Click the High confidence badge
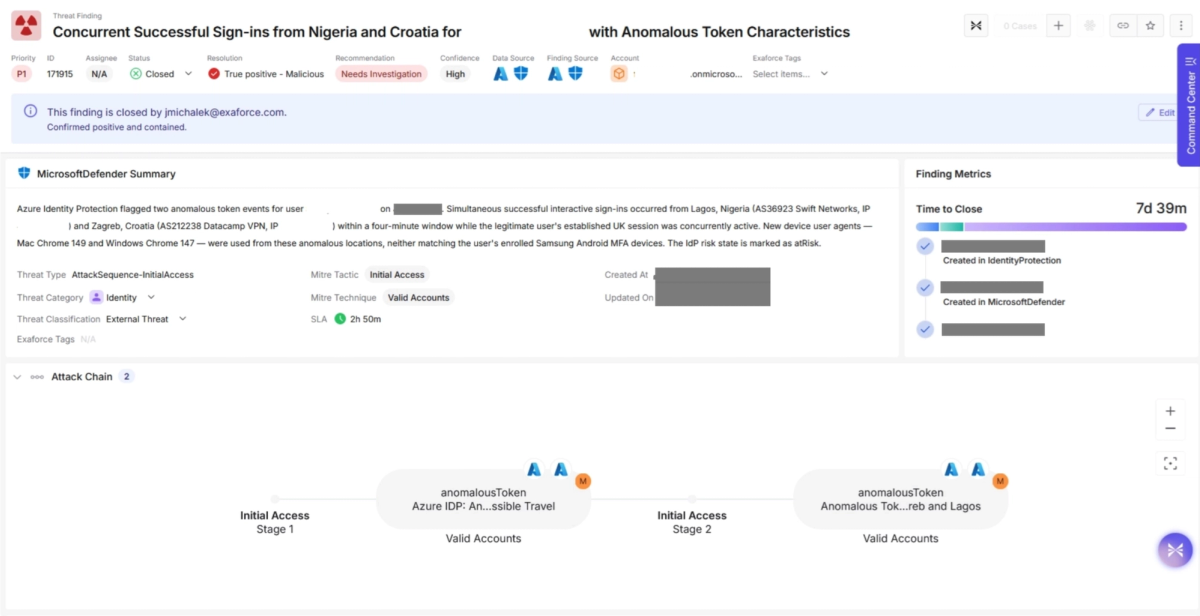The width and height of the screenshot is (1200, 616). [x=456, y=74]
